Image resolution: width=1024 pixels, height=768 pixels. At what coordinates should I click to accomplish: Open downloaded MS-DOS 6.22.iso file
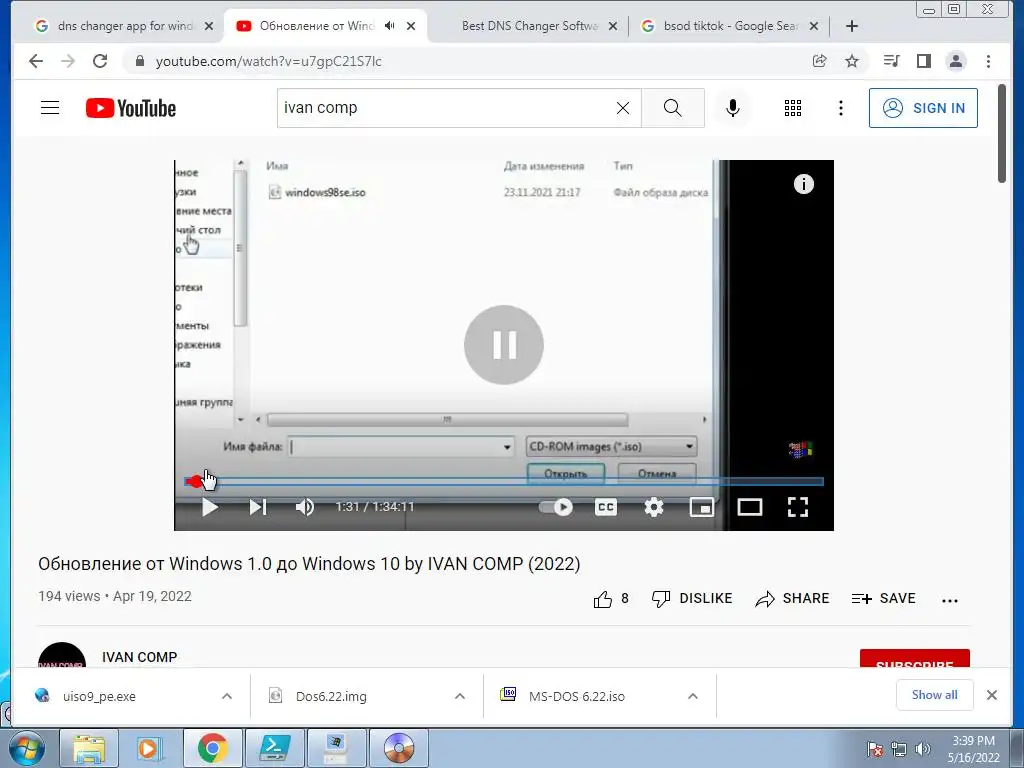click(577, 696)
